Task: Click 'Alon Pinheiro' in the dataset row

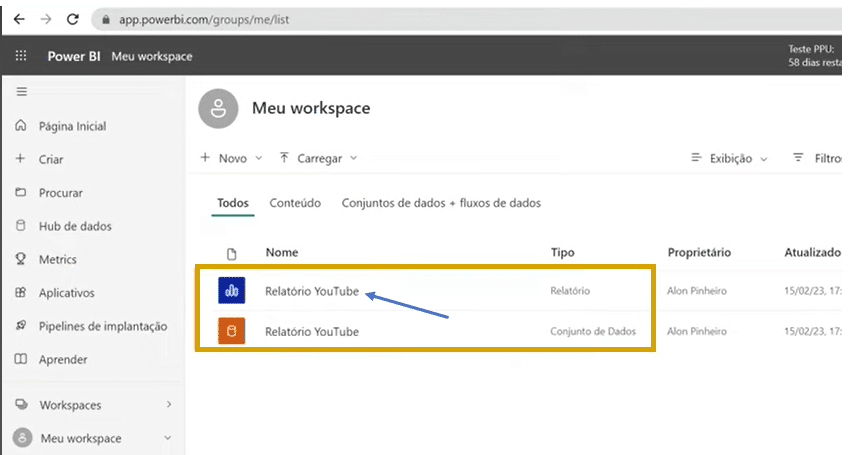Action: 697,331
